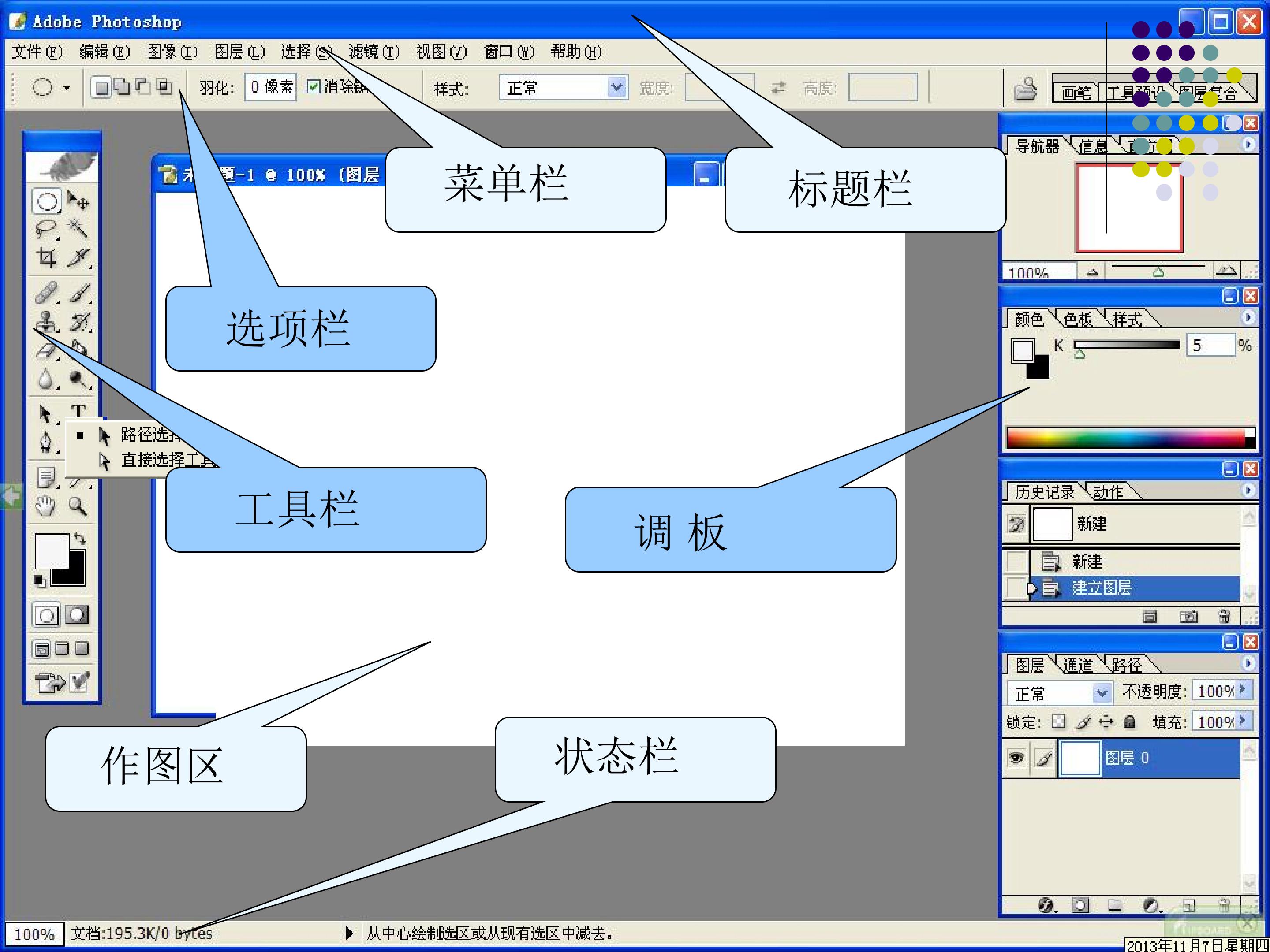
Task: Select the Healing Brush tool
Action: pos(46,292)
